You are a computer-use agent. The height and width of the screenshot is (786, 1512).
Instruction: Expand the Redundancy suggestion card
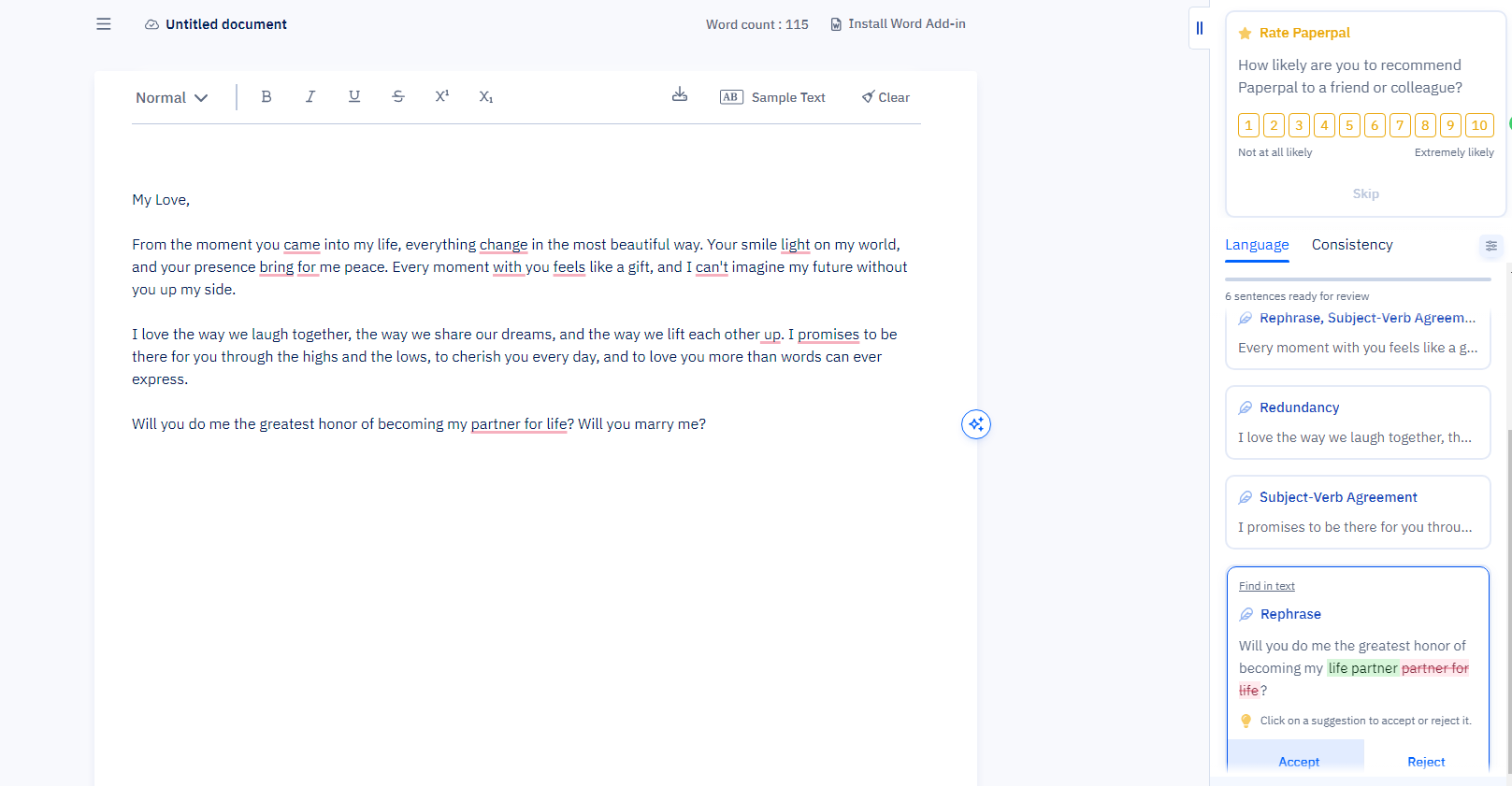pyautogui.click(x=1357, y=422)
